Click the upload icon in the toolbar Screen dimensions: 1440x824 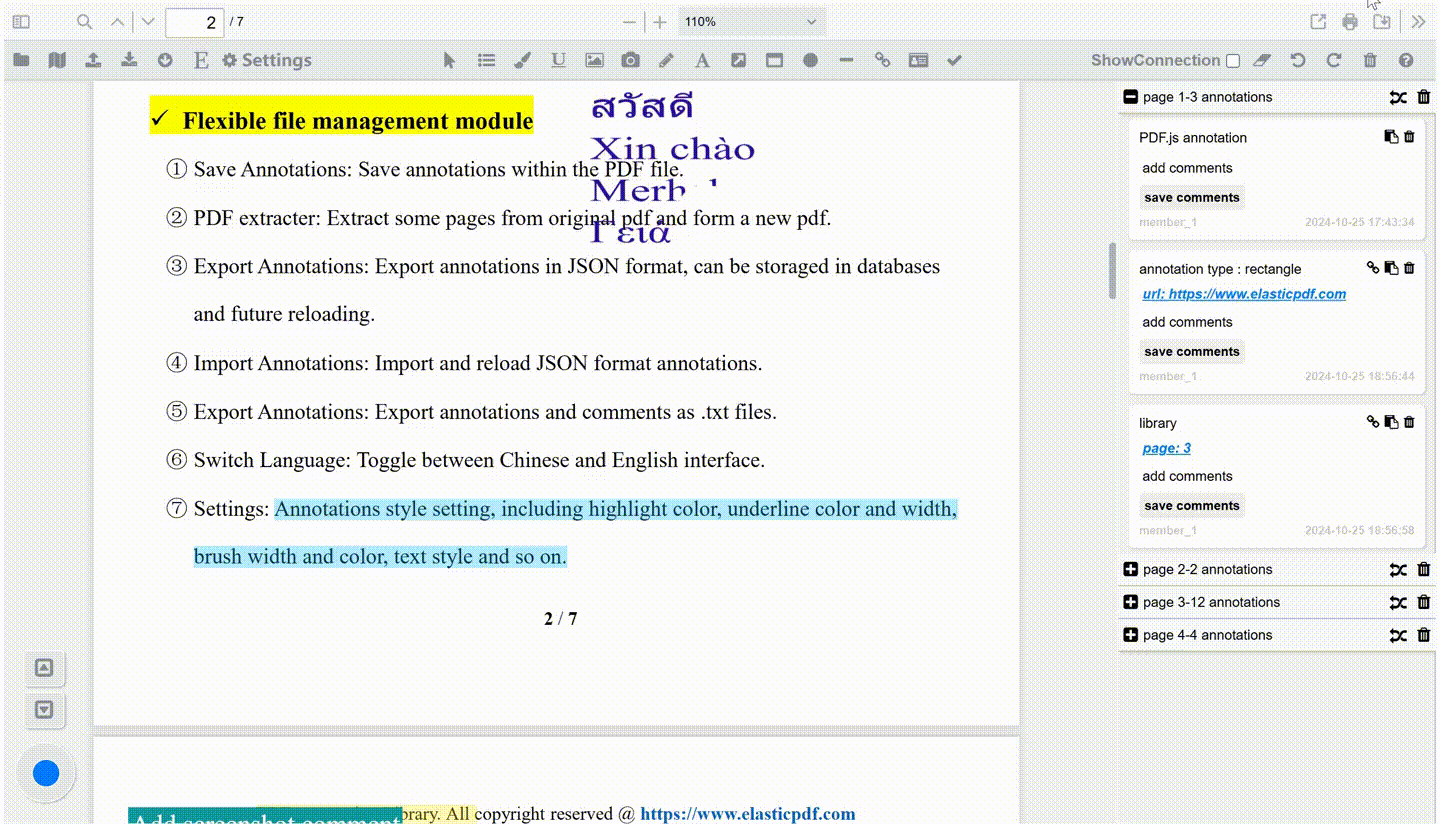(93, 60)
